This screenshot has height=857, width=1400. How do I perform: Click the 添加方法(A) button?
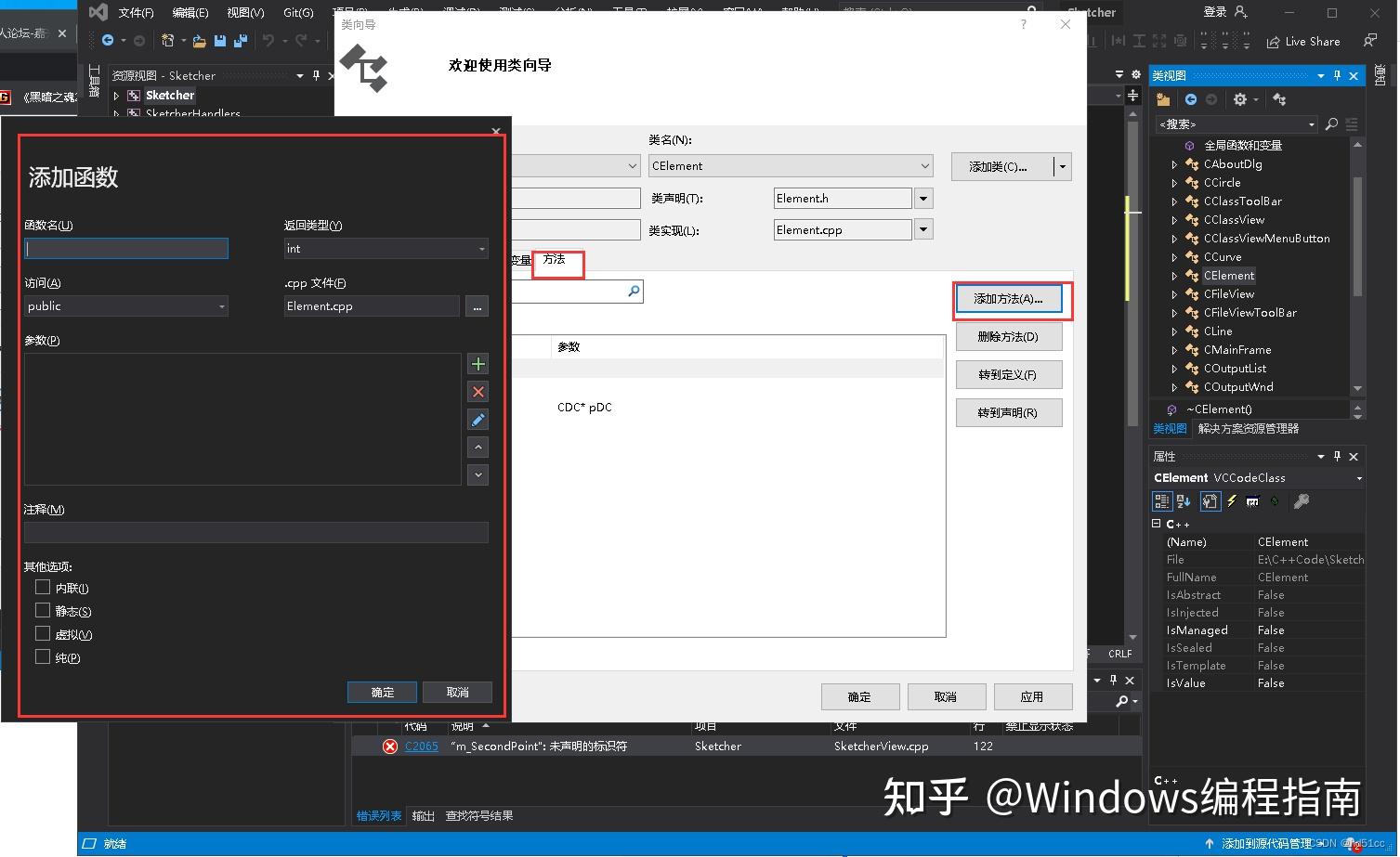(1011, 299)
